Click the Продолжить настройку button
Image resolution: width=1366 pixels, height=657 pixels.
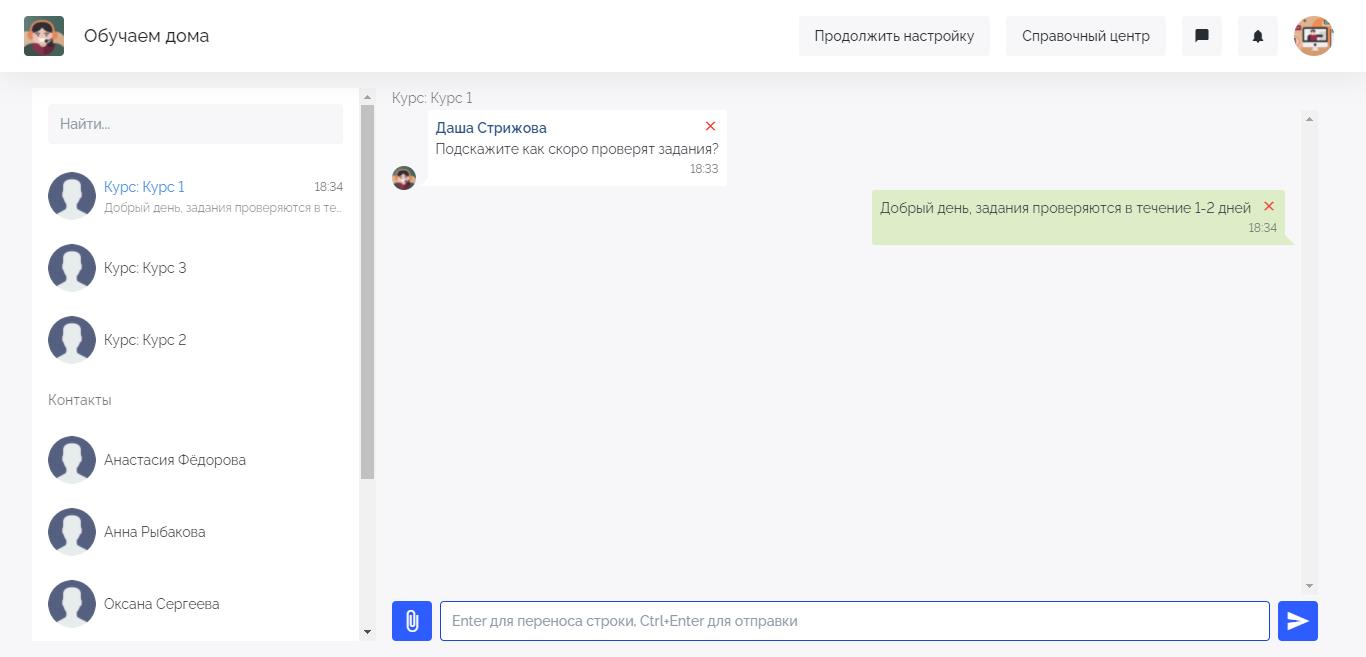click(894, 36)
